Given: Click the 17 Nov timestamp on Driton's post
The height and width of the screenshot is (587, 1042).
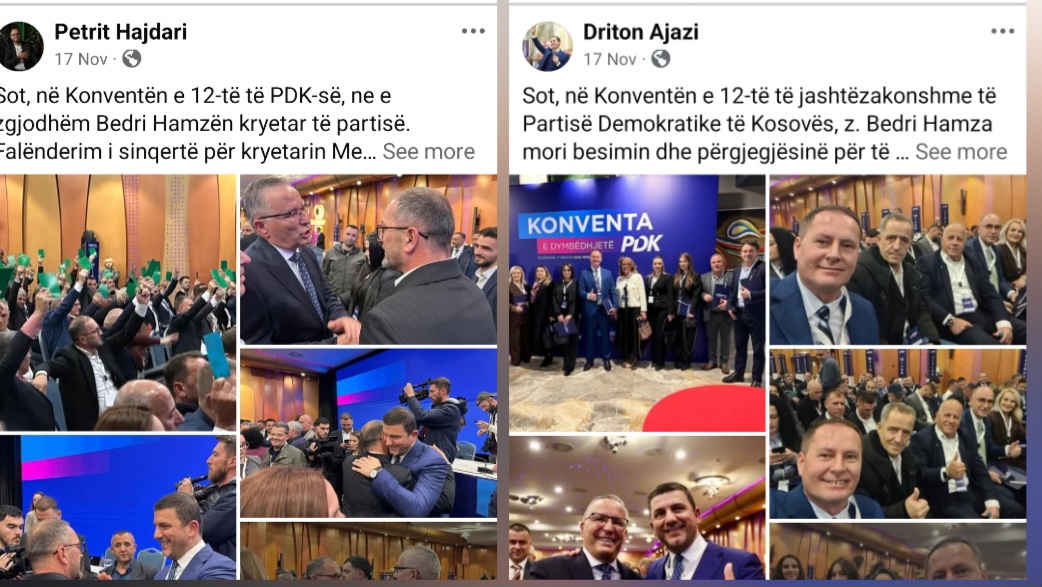Looking at the screenshot, I should click(x=609, y=59).
